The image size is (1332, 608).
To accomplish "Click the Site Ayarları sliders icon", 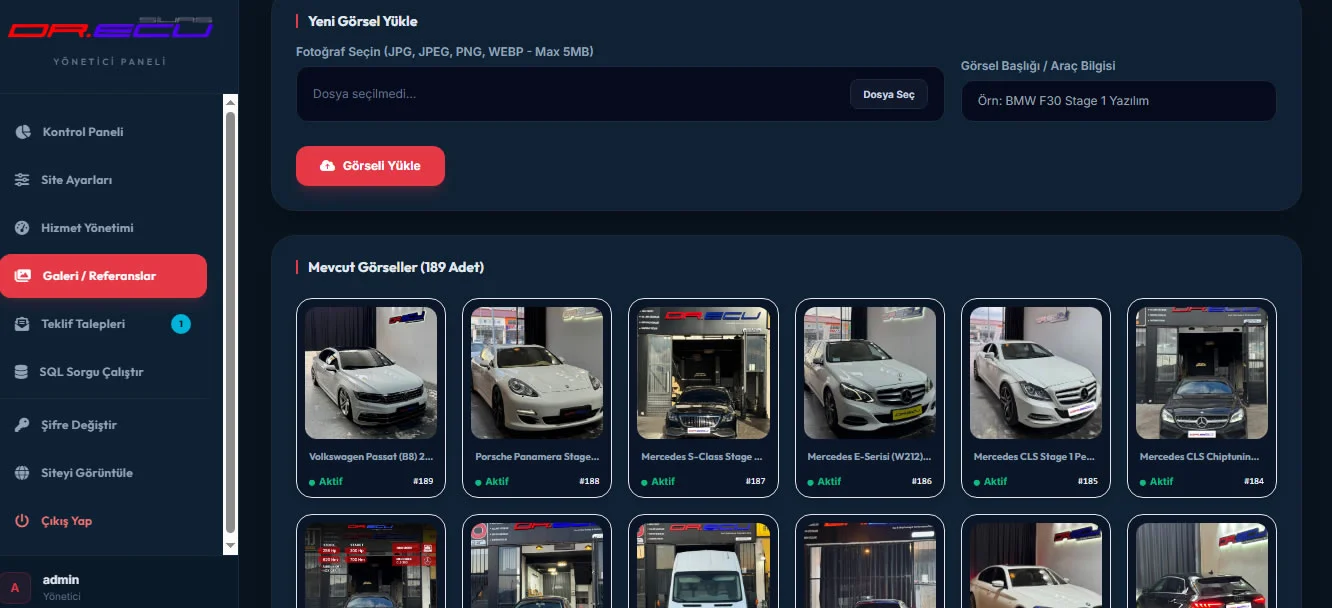I will click(x=22, y=180).
